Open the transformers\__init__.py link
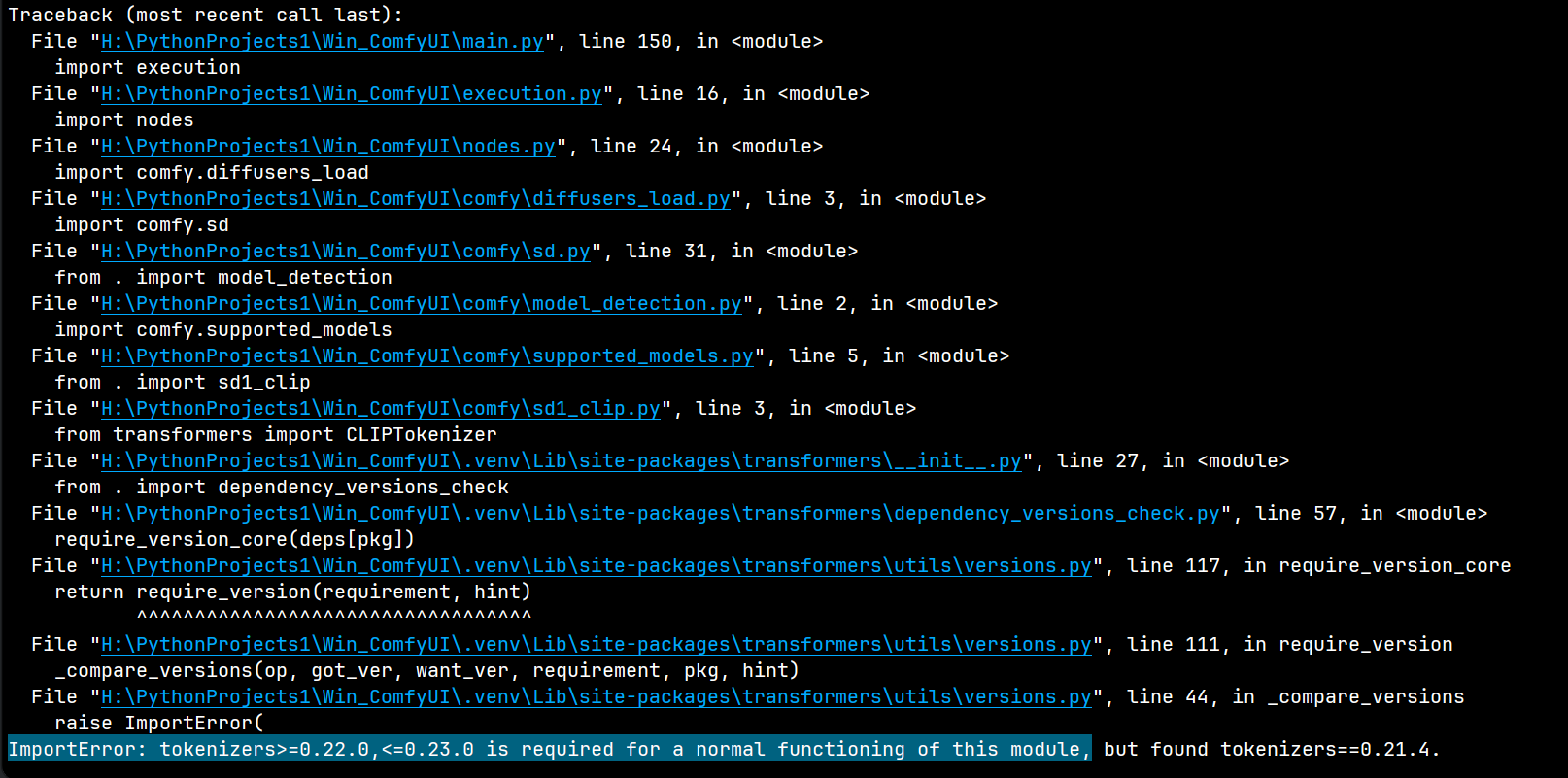Image resolution: width=1568 pixels, height=778 pixels. point(562,461)
